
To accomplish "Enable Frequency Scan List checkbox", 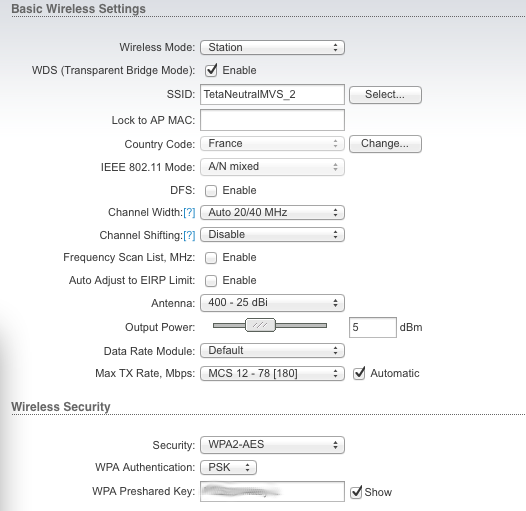I will click(211, 258).
